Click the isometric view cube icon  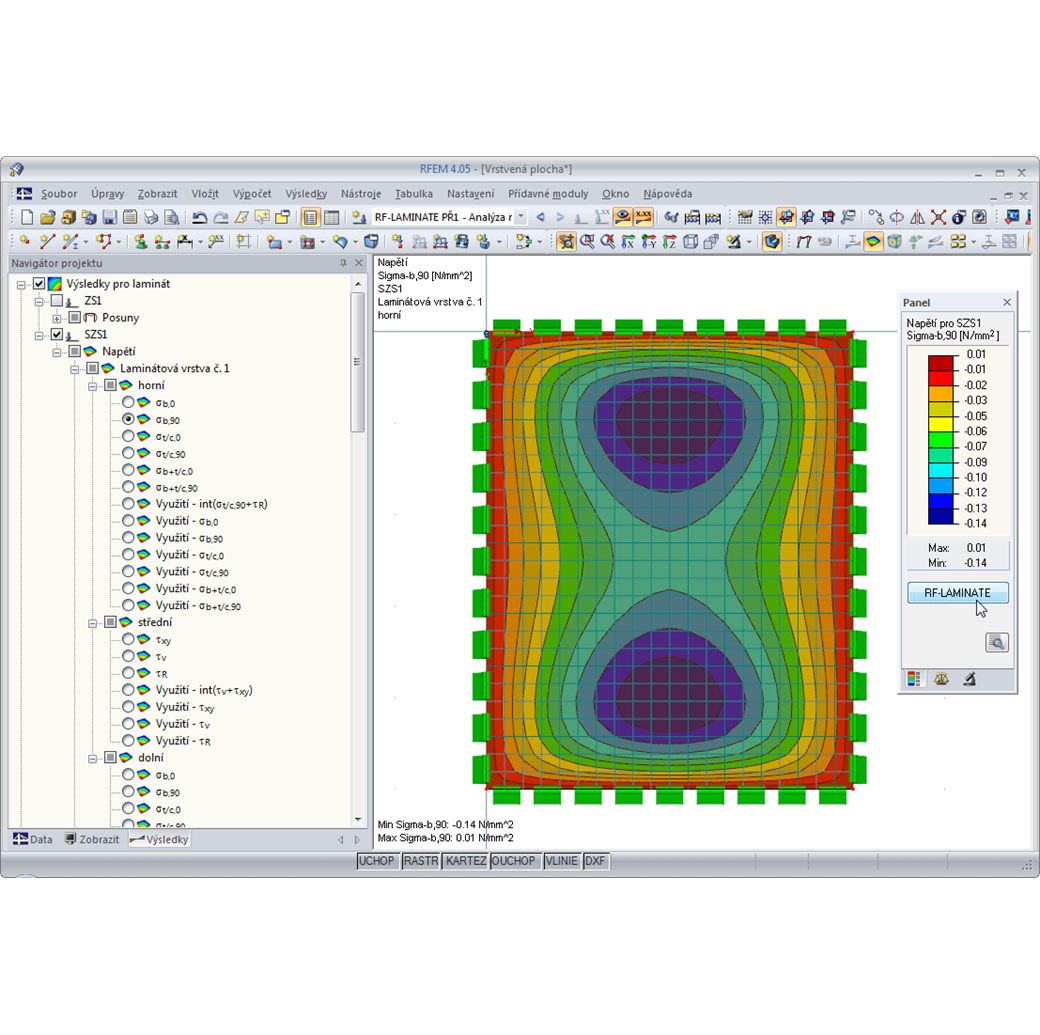click(x=690, y=242)
